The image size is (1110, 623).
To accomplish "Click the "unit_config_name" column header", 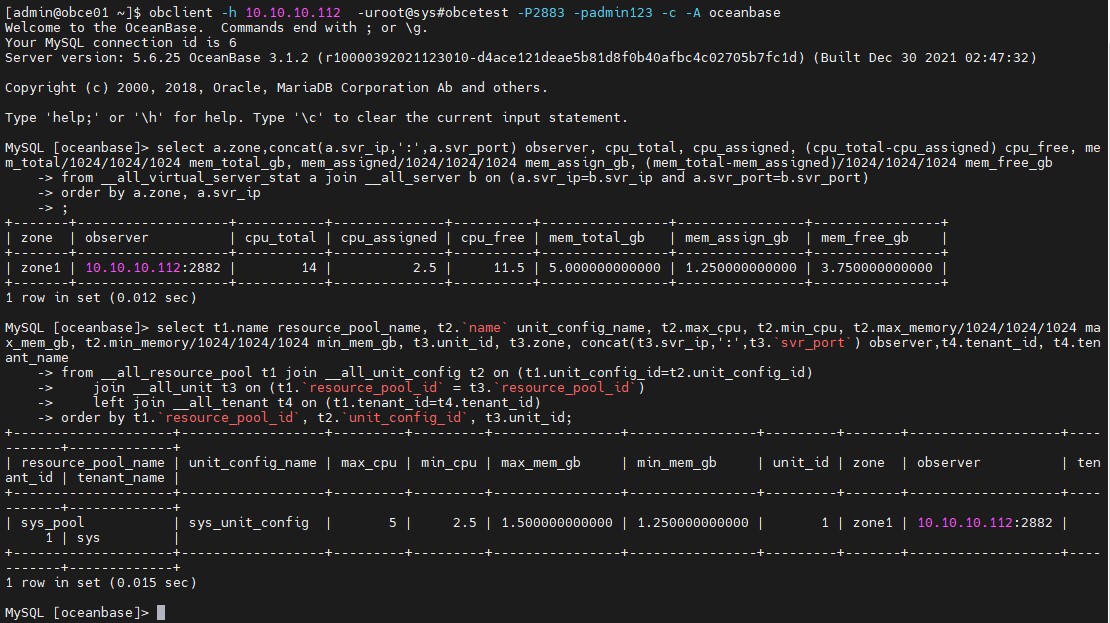I will pyautogui.click(x=253, y=463).
